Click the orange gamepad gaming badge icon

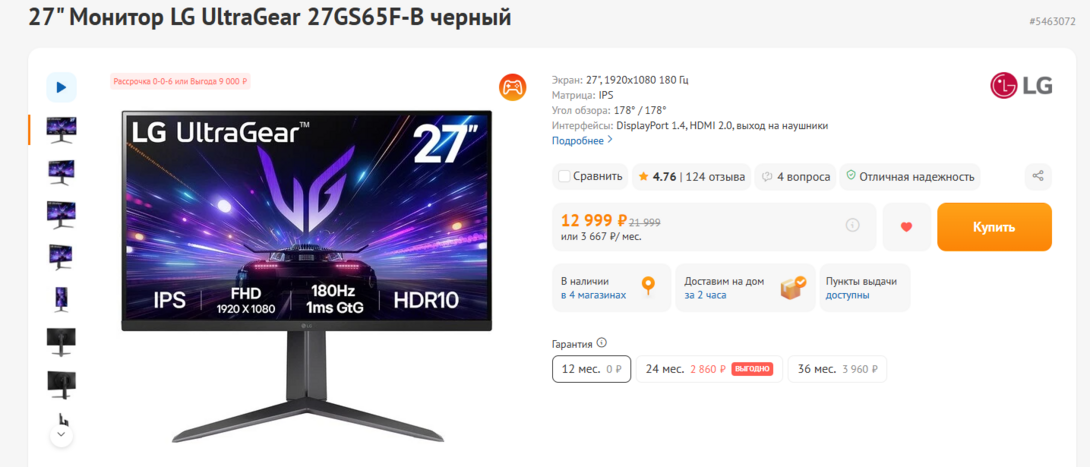(512, 87)
